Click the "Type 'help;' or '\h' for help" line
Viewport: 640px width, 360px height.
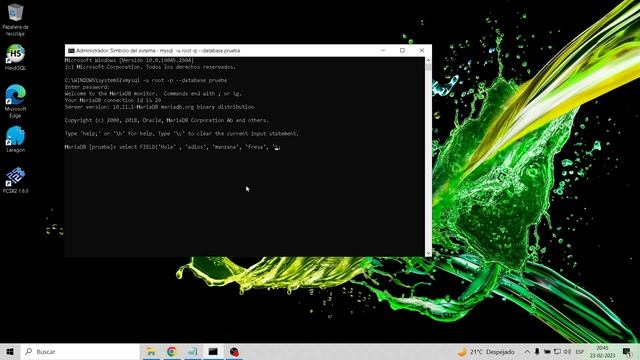[182, 133]
